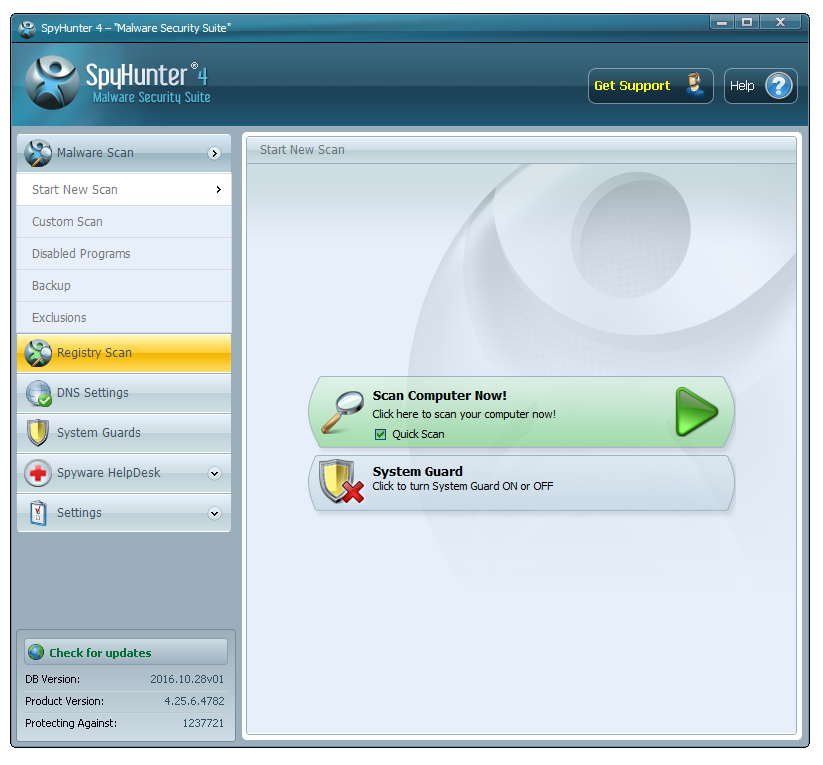Open the System Guards section
The image size is (823, 765).
[x=124, y=433]
